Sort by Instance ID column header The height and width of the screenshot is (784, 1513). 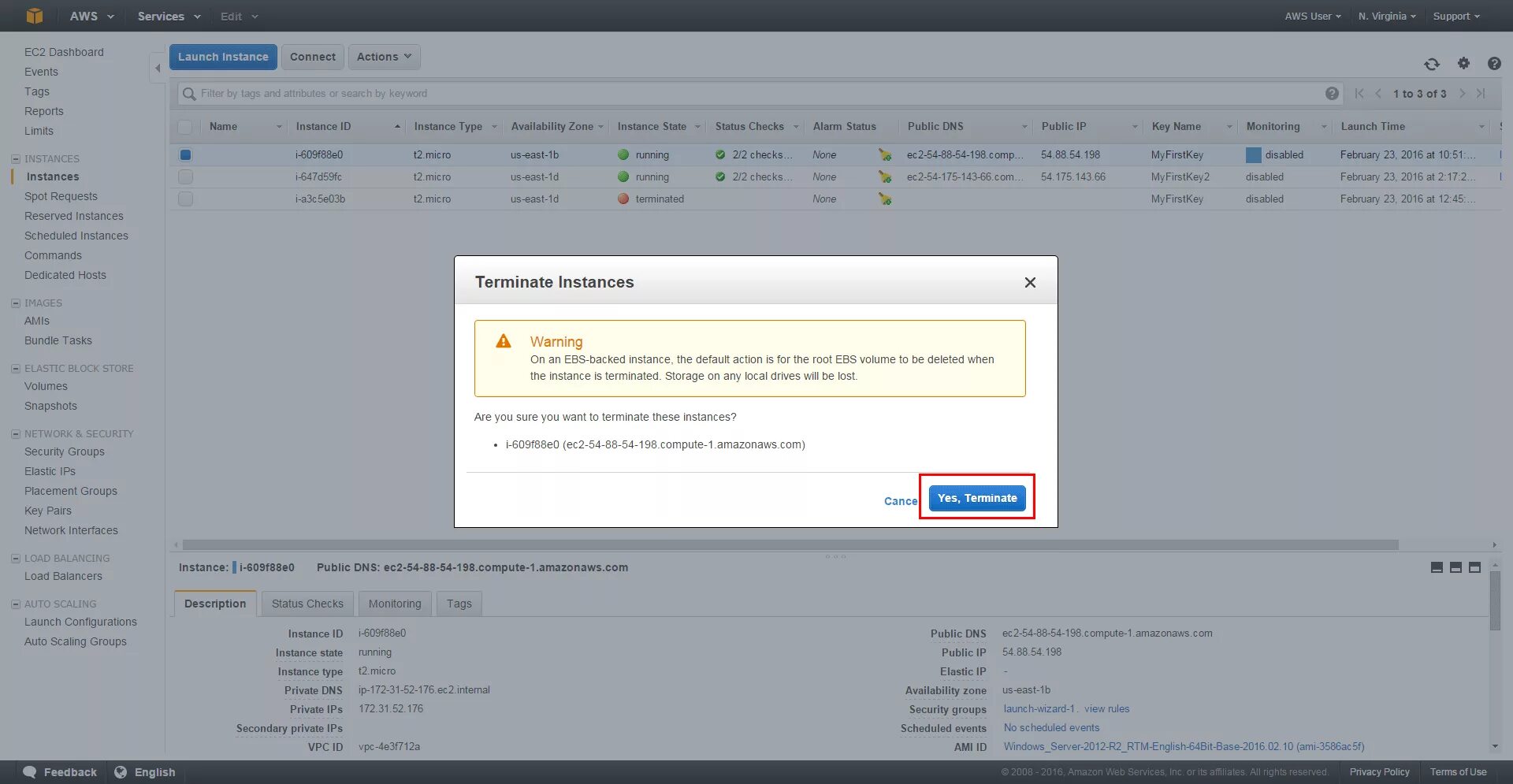323,126
